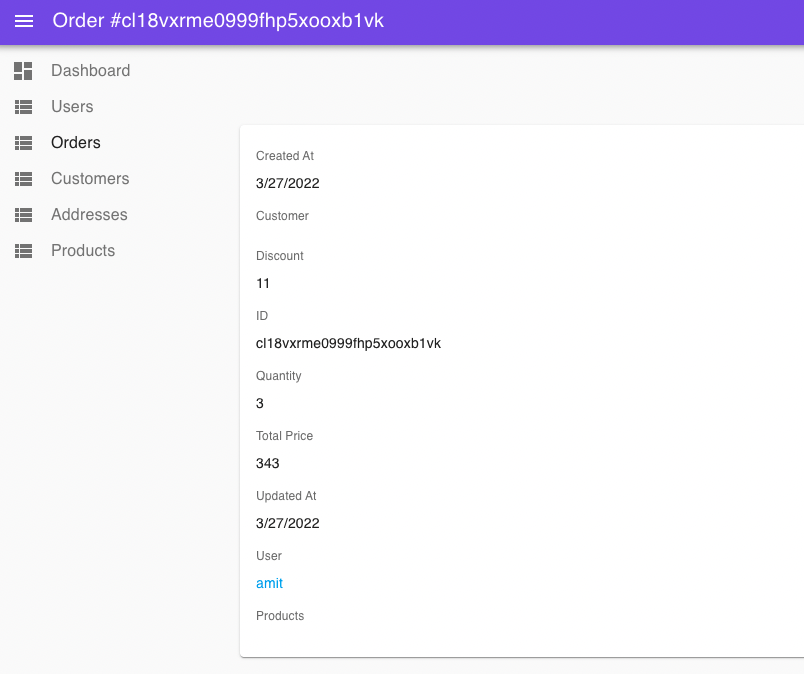Screen dimensions: 804x674
Task: Go to the Customers section
Action: 89,178
